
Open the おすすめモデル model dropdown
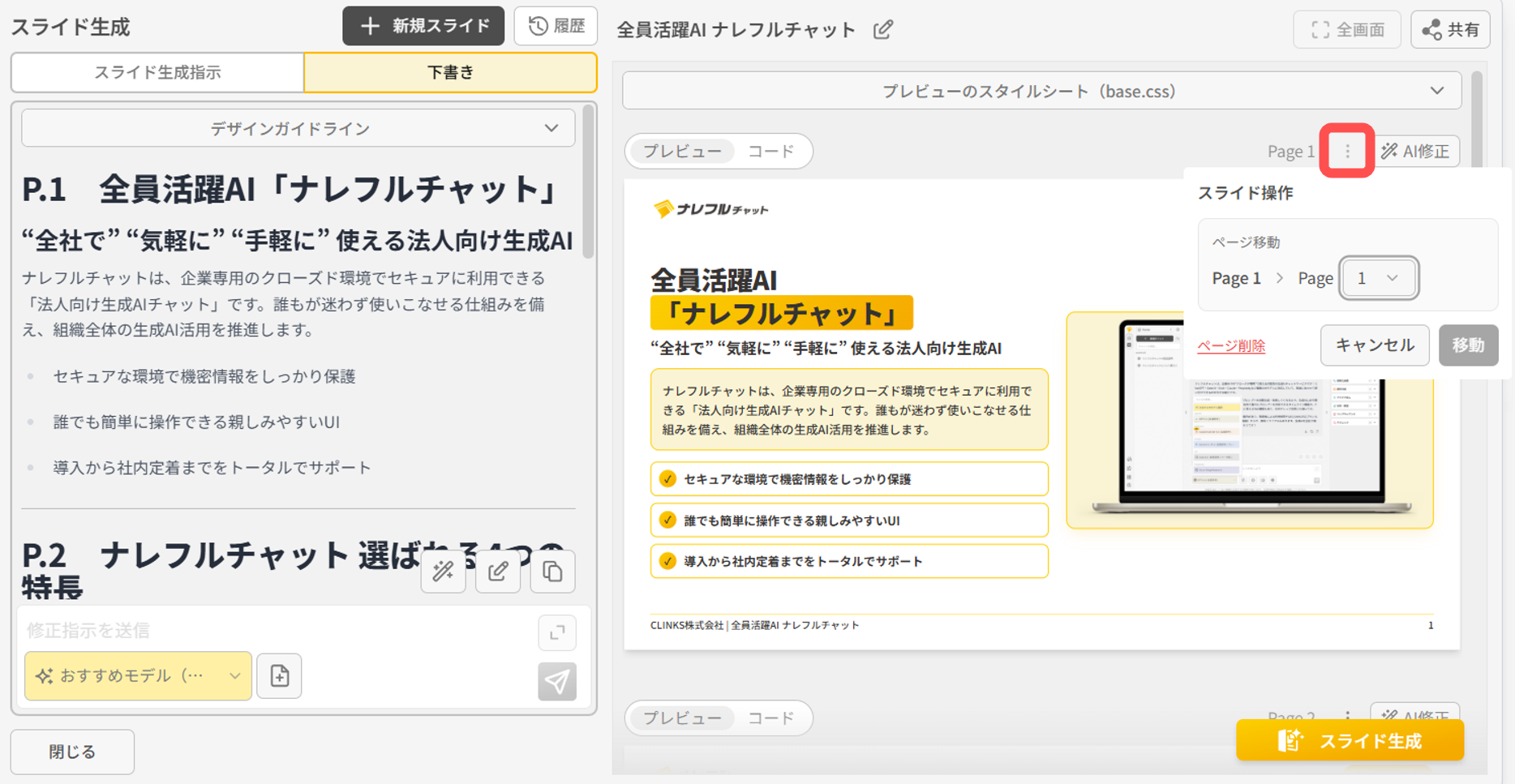pos(138,675)
